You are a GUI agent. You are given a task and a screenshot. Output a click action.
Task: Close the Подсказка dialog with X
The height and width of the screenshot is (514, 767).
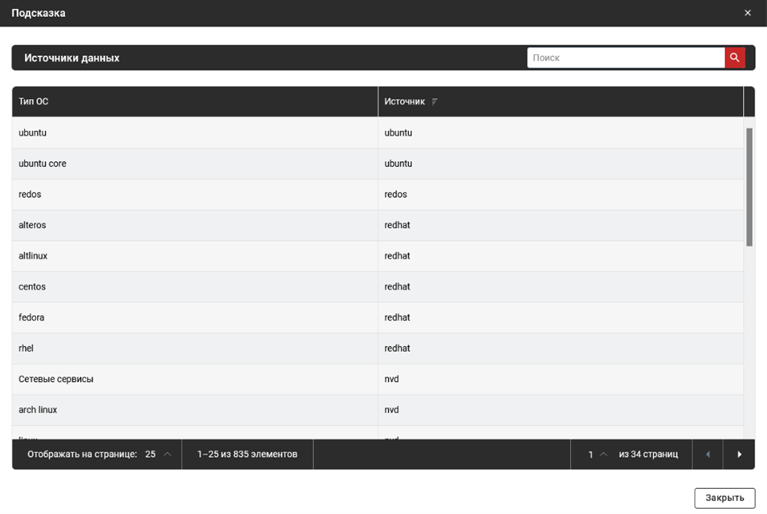click(x=747, y=13)
